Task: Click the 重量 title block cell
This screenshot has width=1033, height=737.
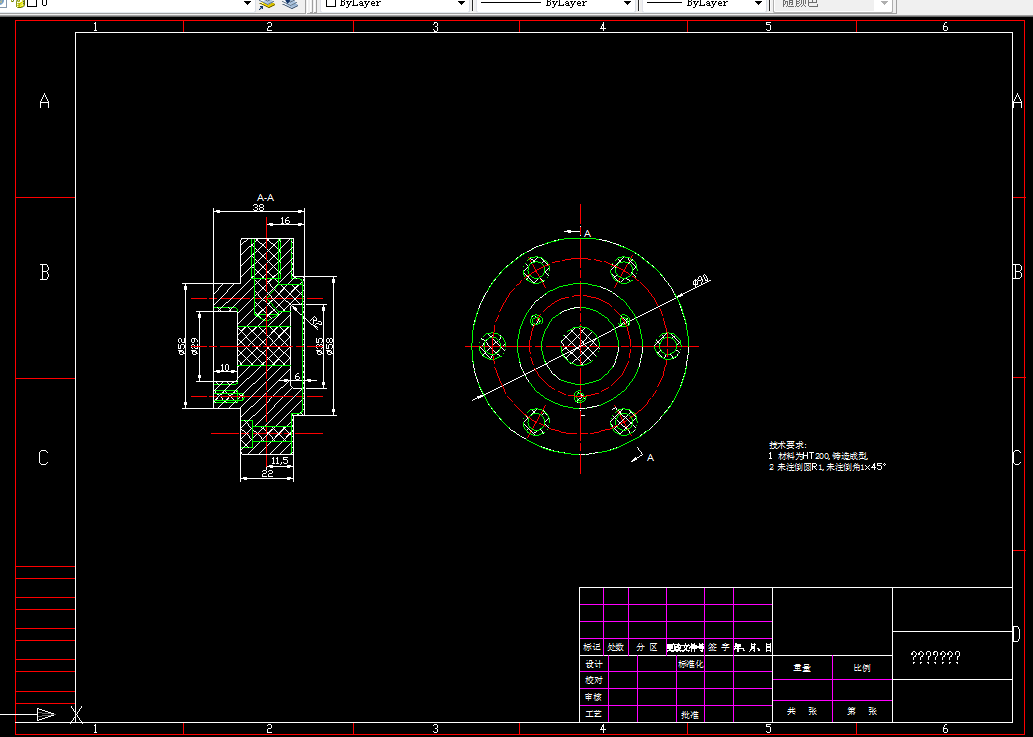Action: point(802,668)
